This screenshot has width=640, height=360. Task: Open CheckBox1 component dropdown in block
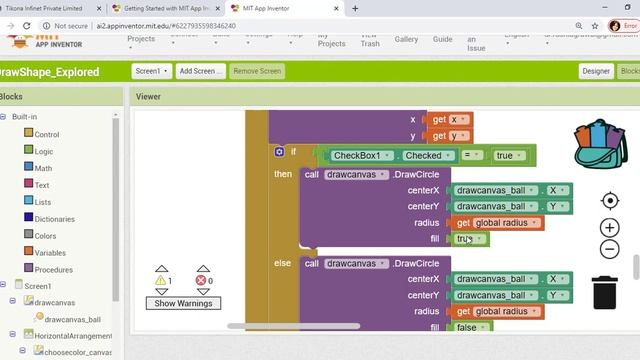[362, 156]
